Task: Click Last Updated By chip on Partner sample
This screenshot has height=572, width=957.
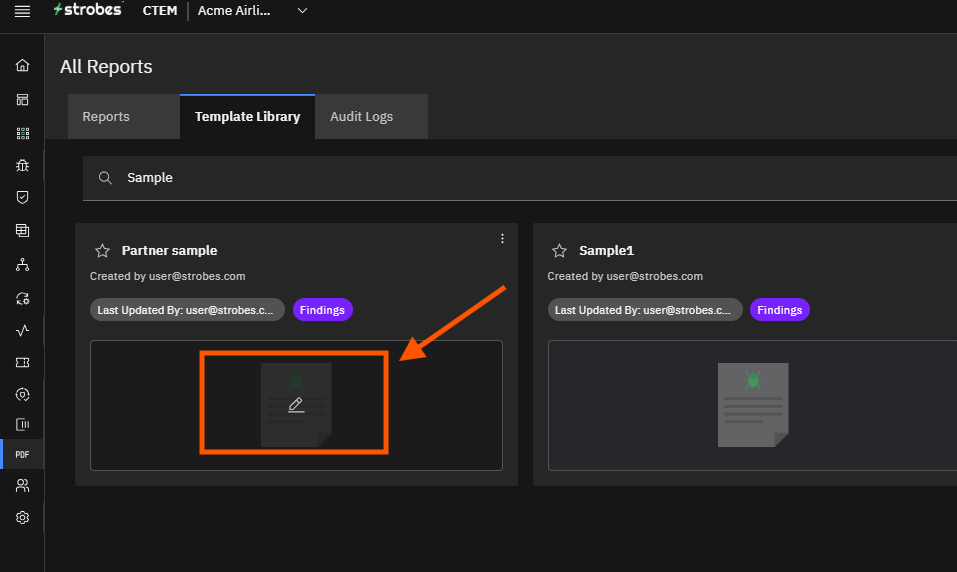Action: click(x=187, y=310)
